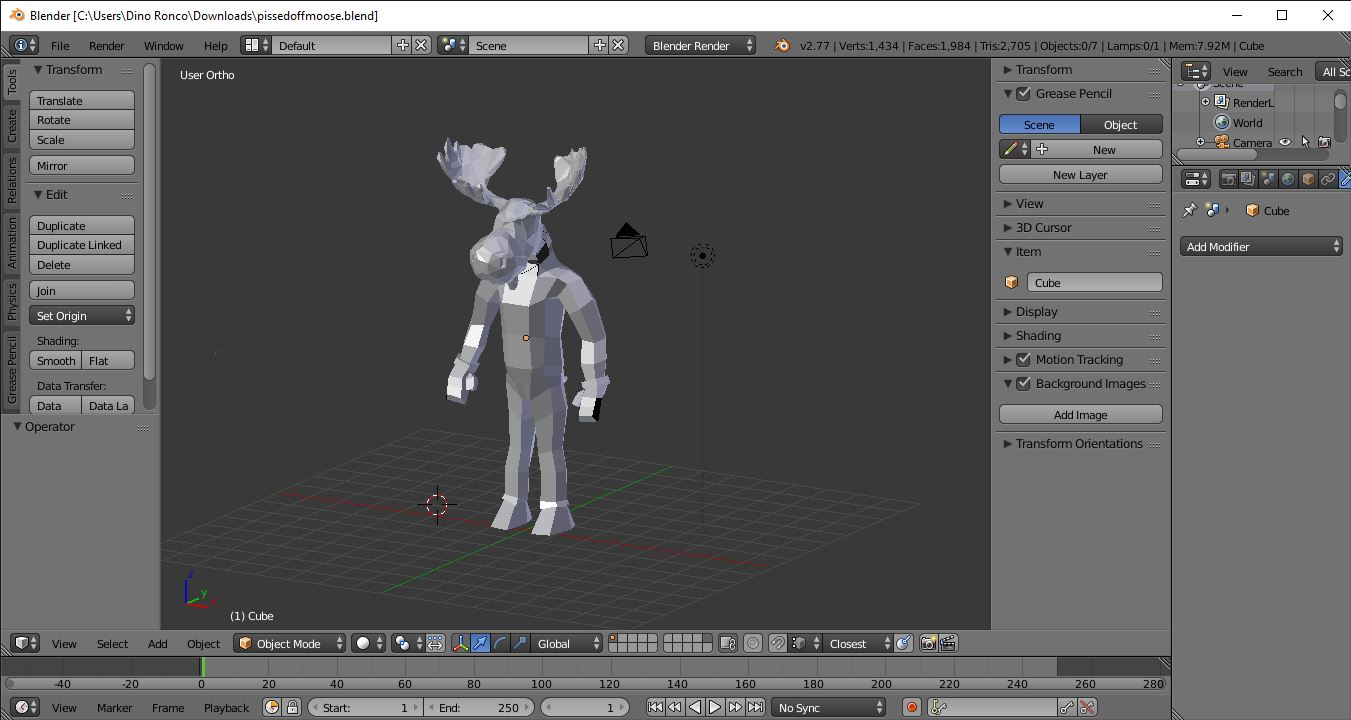Switch to the Physics tab
This screenshot has height=720, width=1351.
[12, 301]
